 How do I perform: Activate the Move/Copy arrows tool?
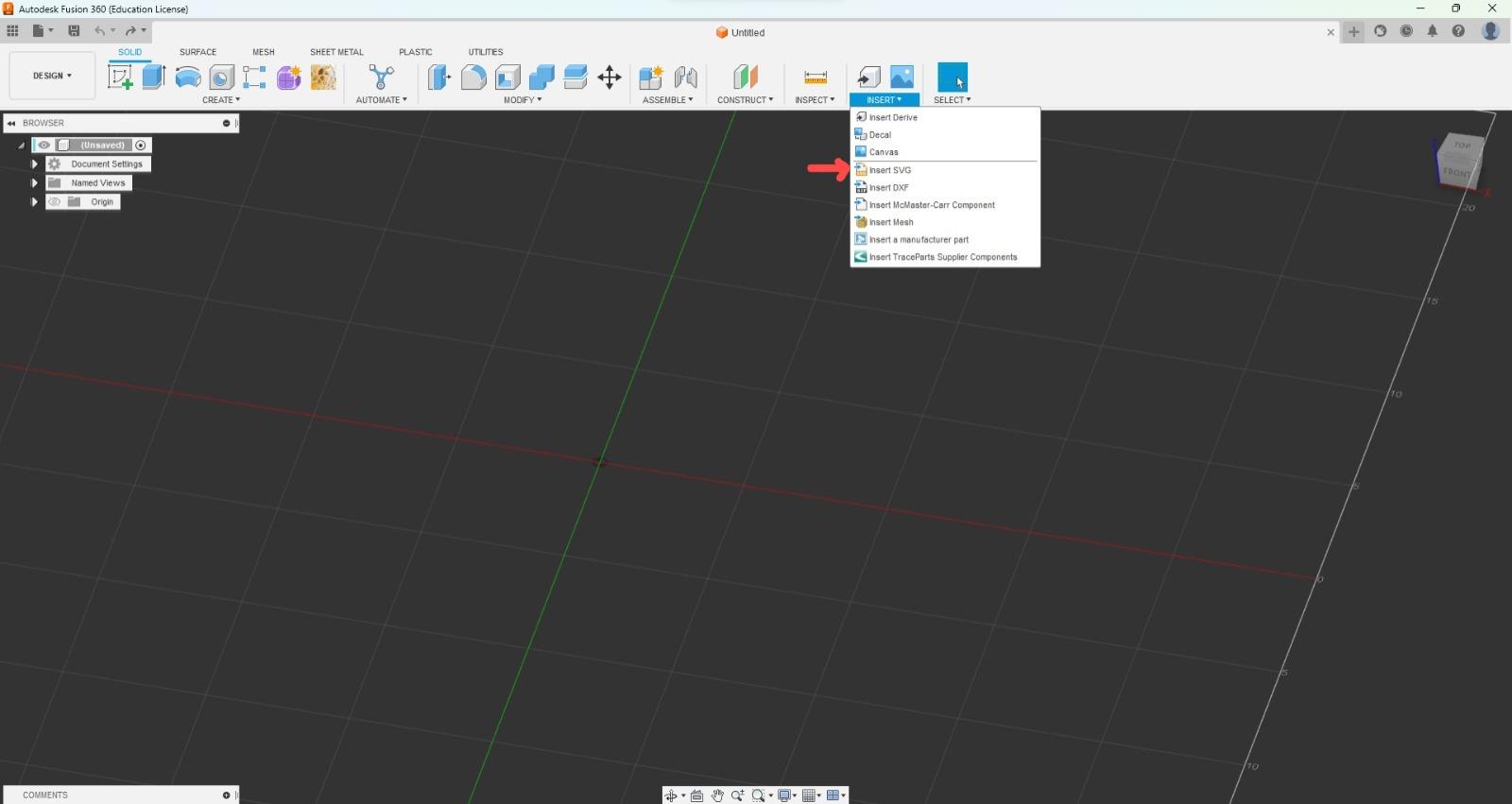pyautogui.click(x=610, y=77)
